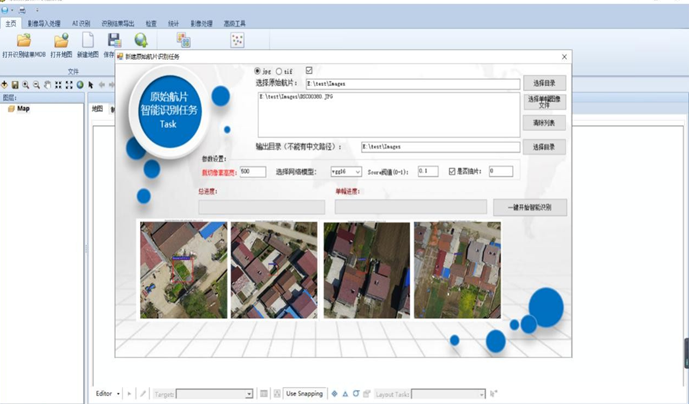Screen dimensions: 690x404
Task: Click the 新建地图 blank page icon
Action: click(x=88, y=40)
